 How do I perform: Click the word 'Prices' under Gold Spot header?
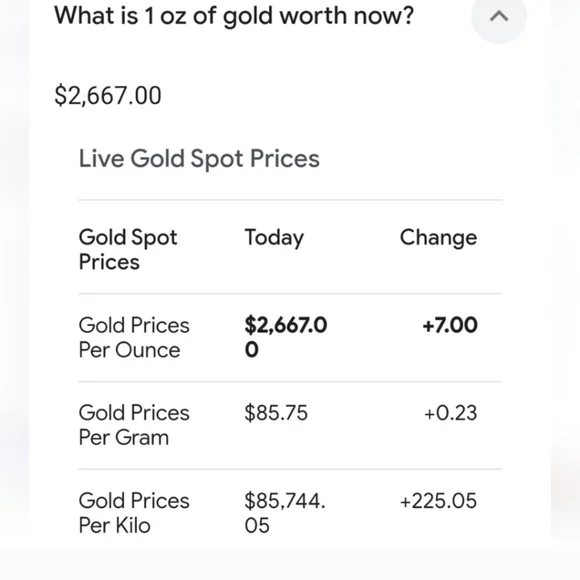(x=109, y=262)
